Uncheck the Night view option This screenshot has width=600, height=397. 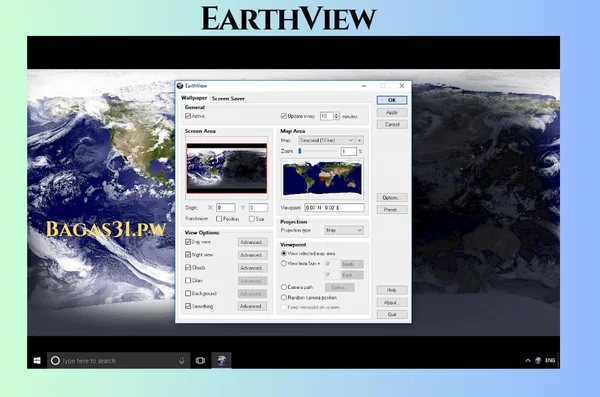click(188, 255)
